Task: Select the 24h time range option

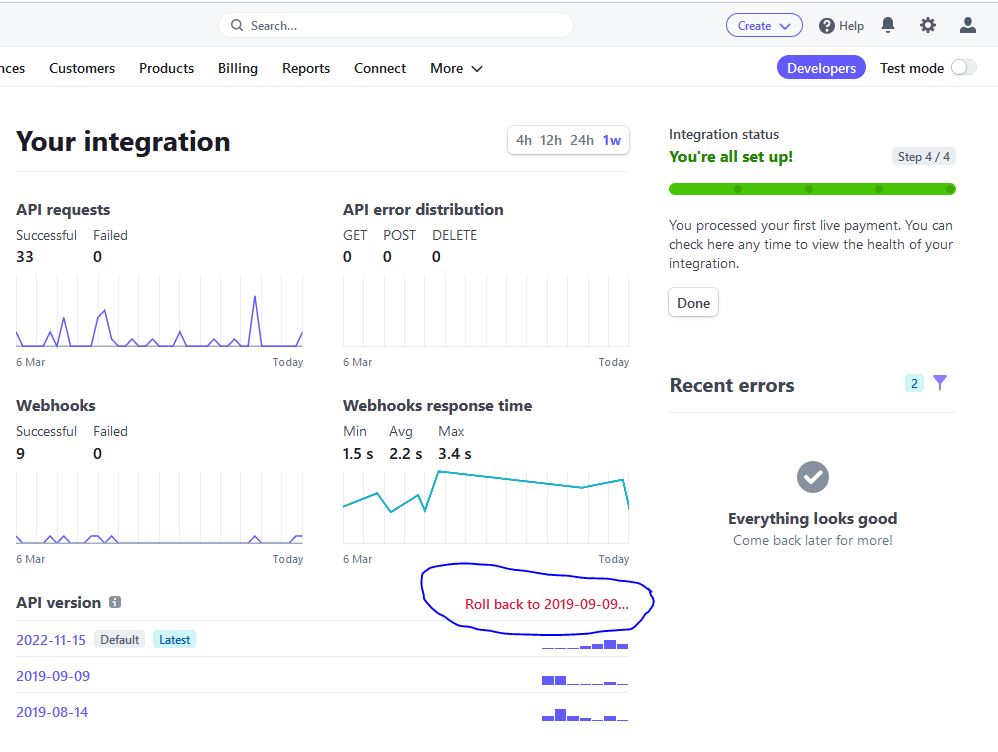Action: click(x=582, y=140)
